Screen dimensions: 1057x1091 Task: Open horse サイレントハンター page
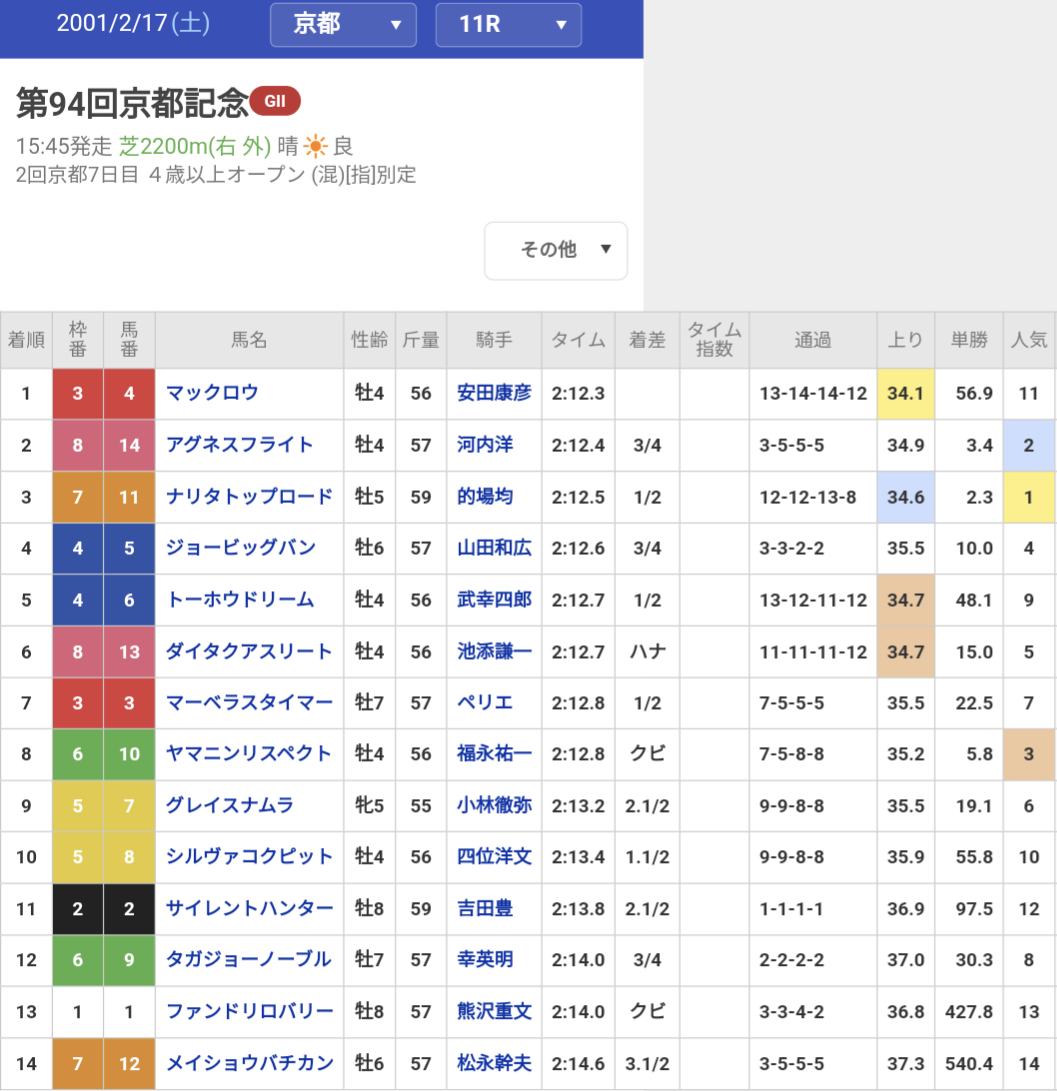(x=250, y=909)
